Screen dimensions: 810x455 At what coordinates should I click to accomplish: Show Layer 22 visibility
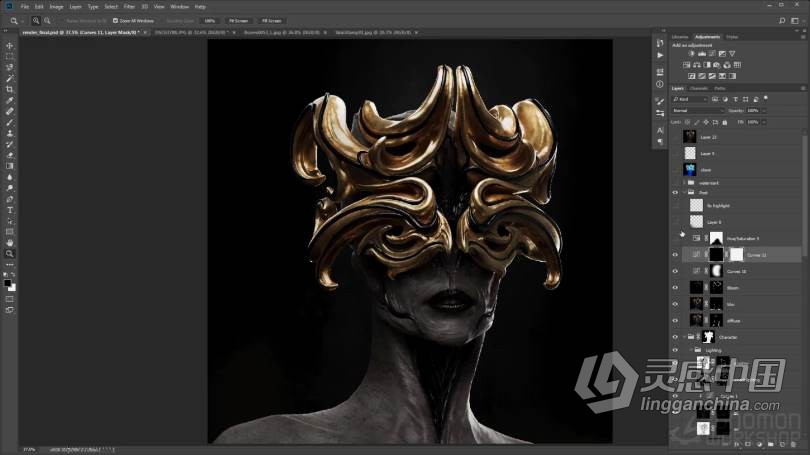(x=675, y=137)
